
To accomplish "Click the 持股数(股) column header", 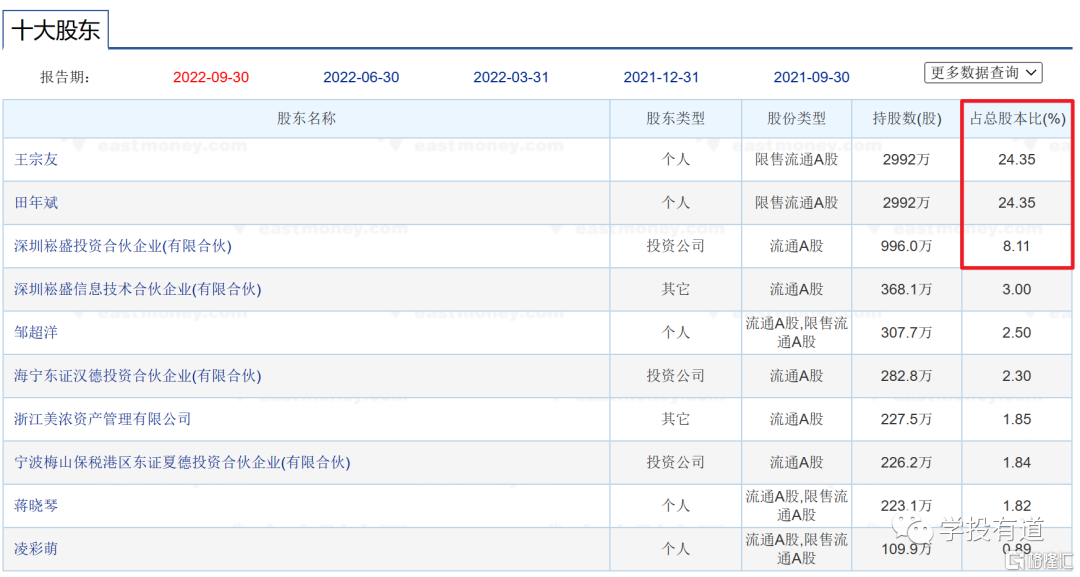I will point(906,118).
